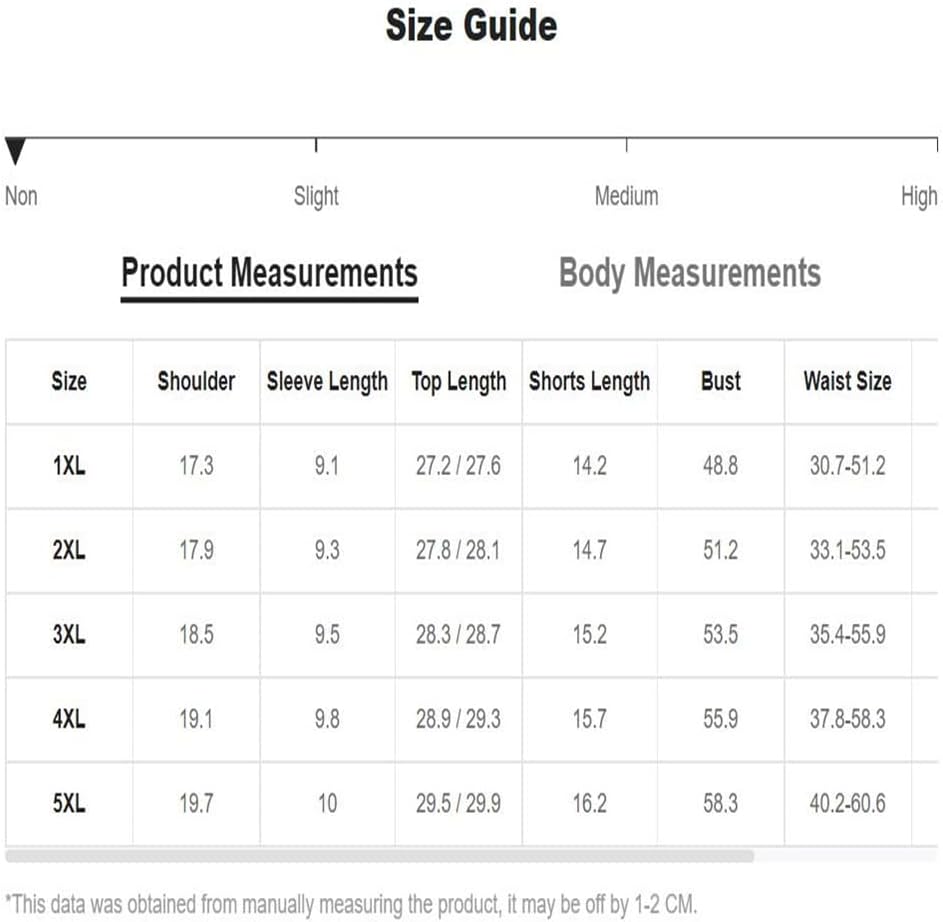Click the Shorts Length column header
This screenshot has height=922, width=943.
(589, 382)
